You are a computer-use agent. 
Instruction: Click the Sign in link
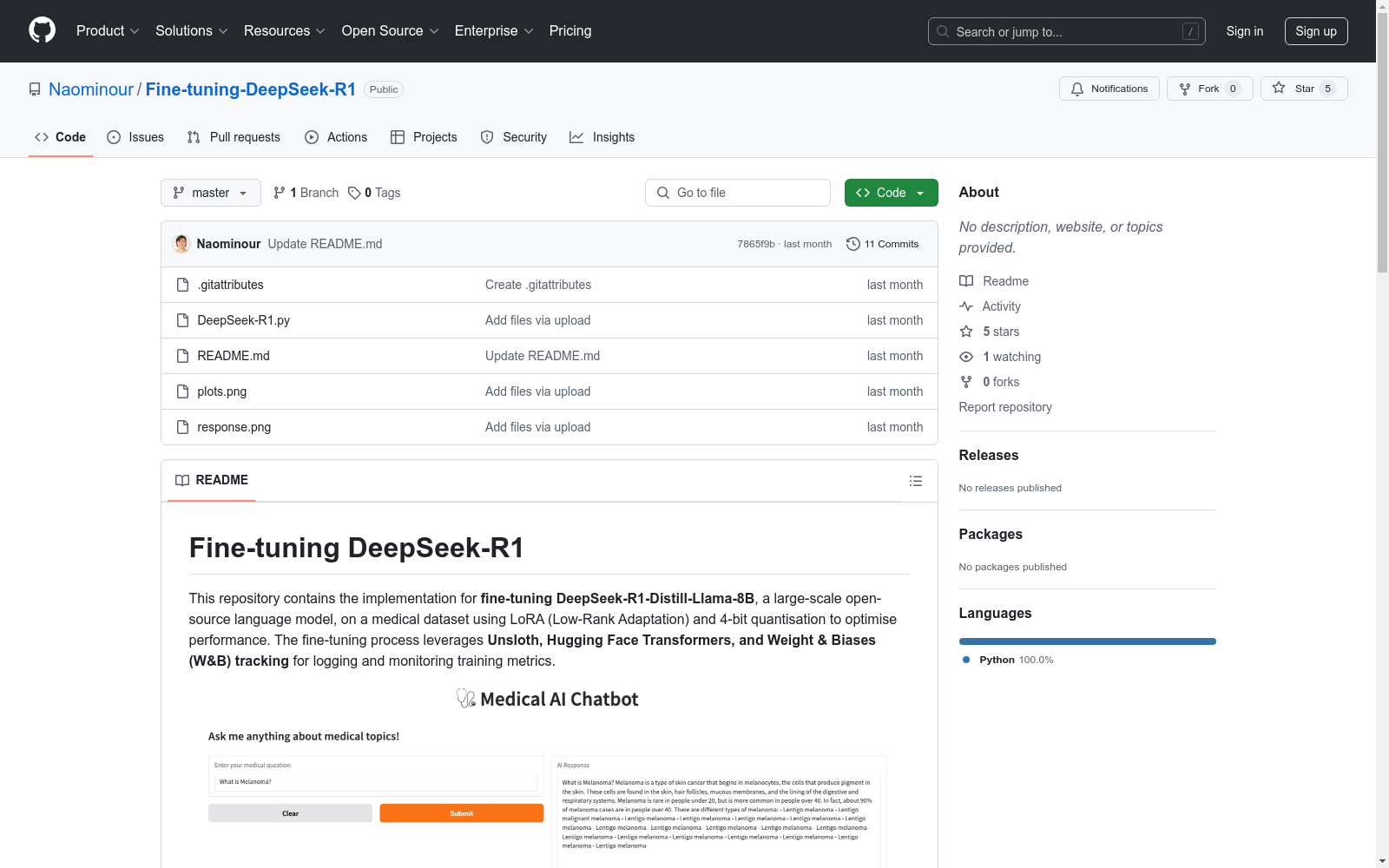[1244, 31]
